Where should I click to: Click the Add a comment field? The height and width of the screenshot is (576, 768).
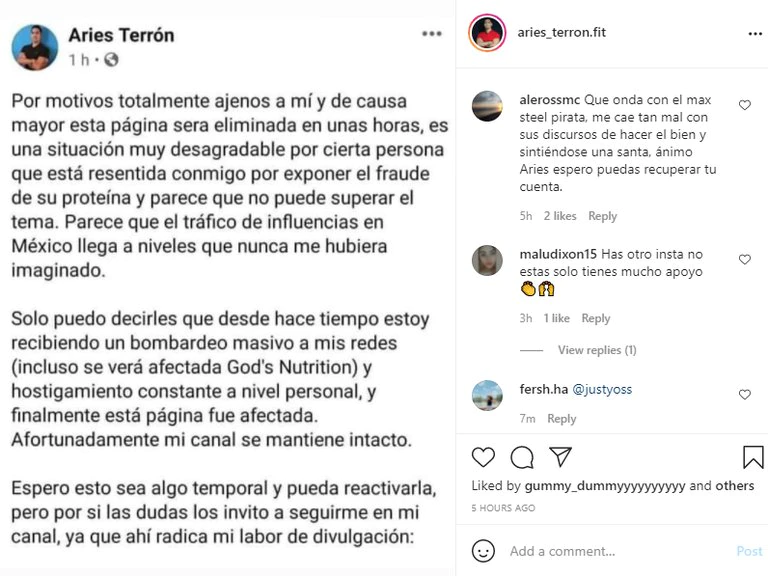(x=610, y=551)
